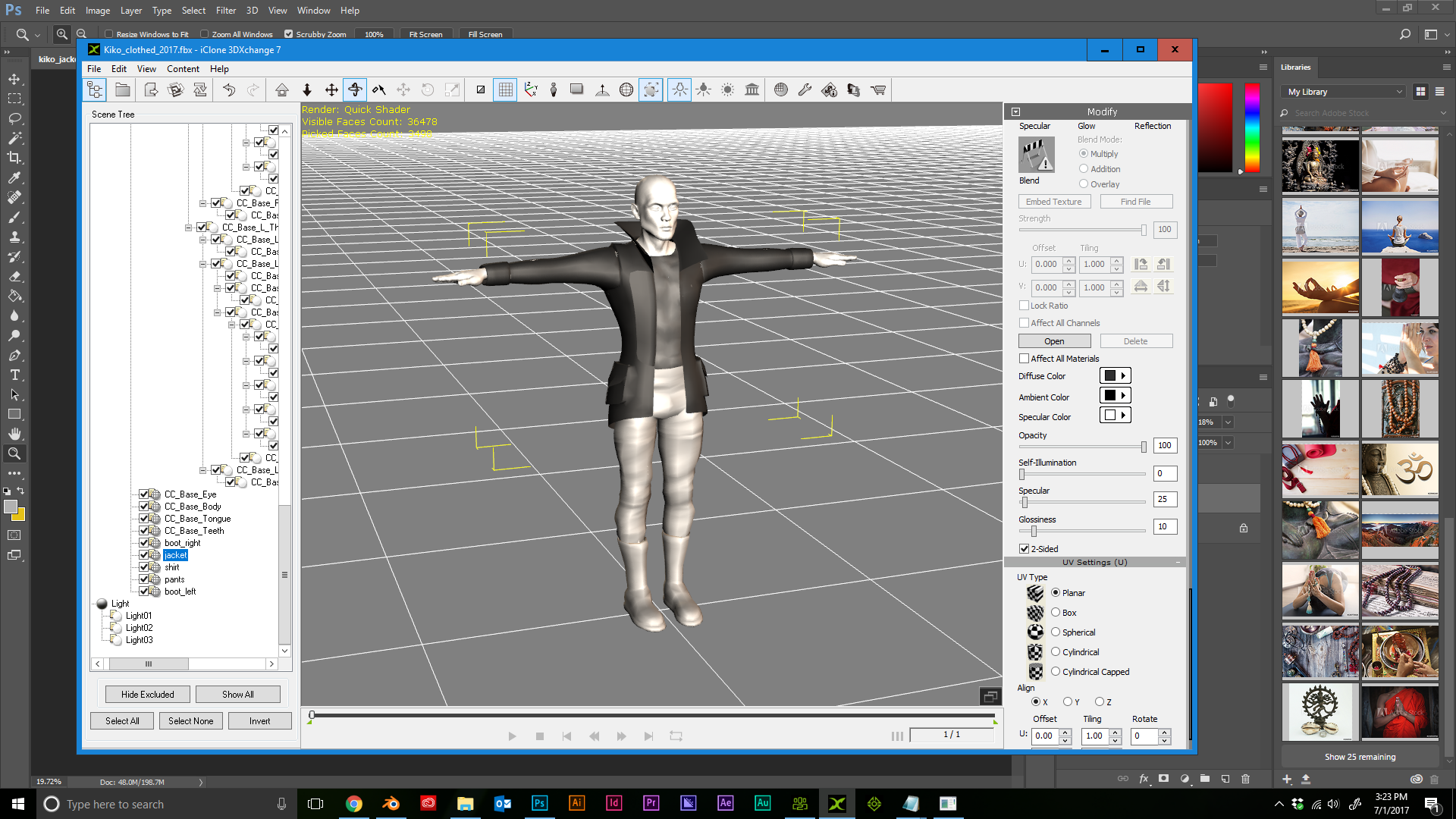The width and height of the screenshot is (1456, 819).
Task: Select Photoshop Hand tool
Action: 14,434
